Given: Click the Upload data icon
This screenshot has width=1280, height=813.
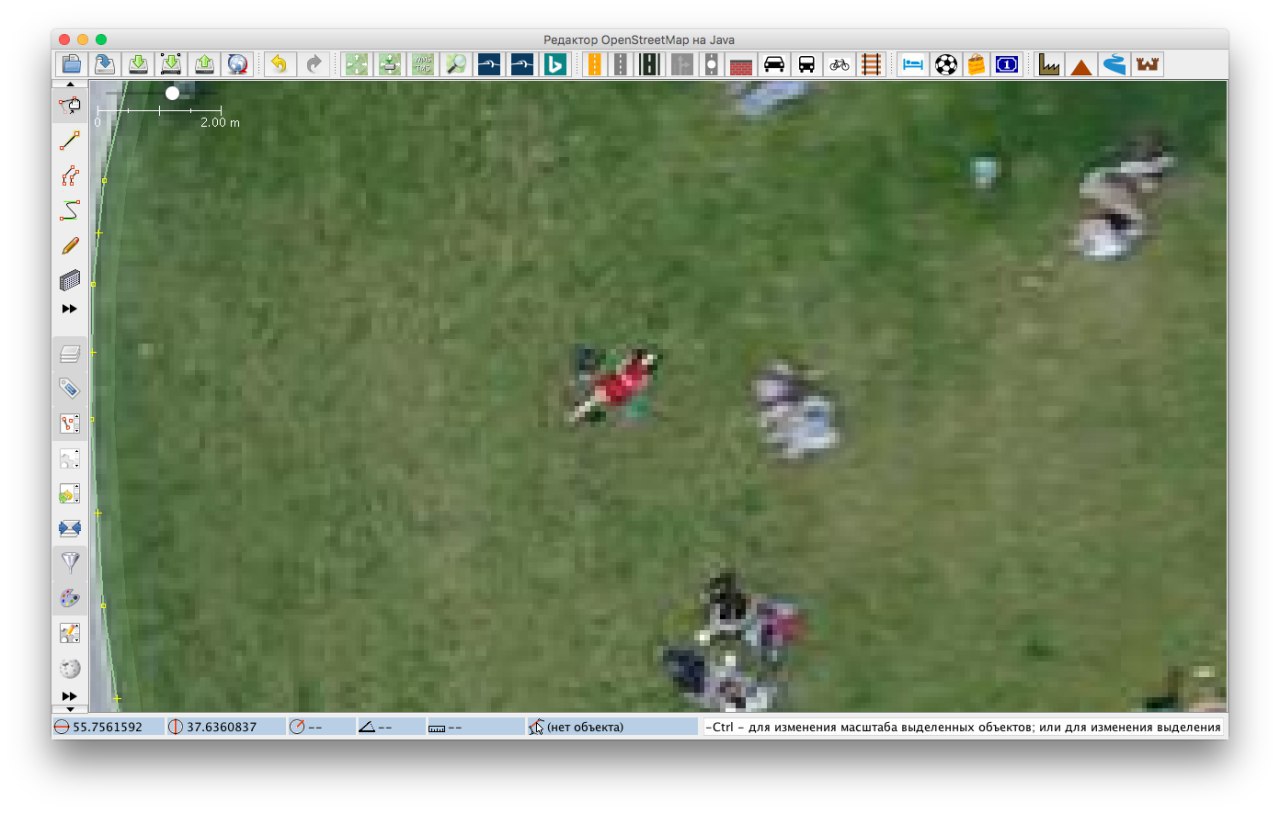Looking at the screenshot, I should (x=204, y=64).
